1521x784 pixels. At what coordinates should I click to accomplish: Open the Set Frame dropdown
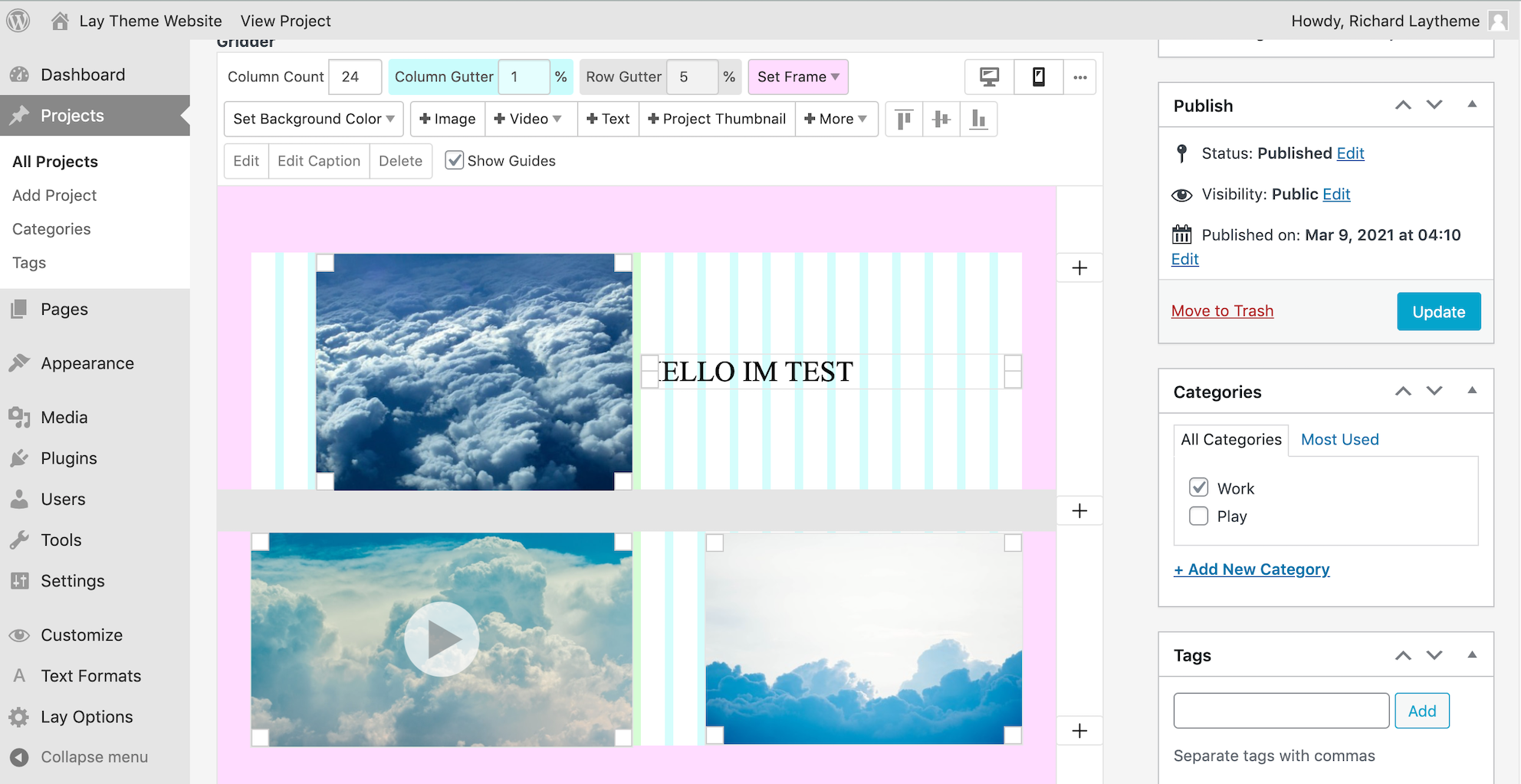point(797,77)
